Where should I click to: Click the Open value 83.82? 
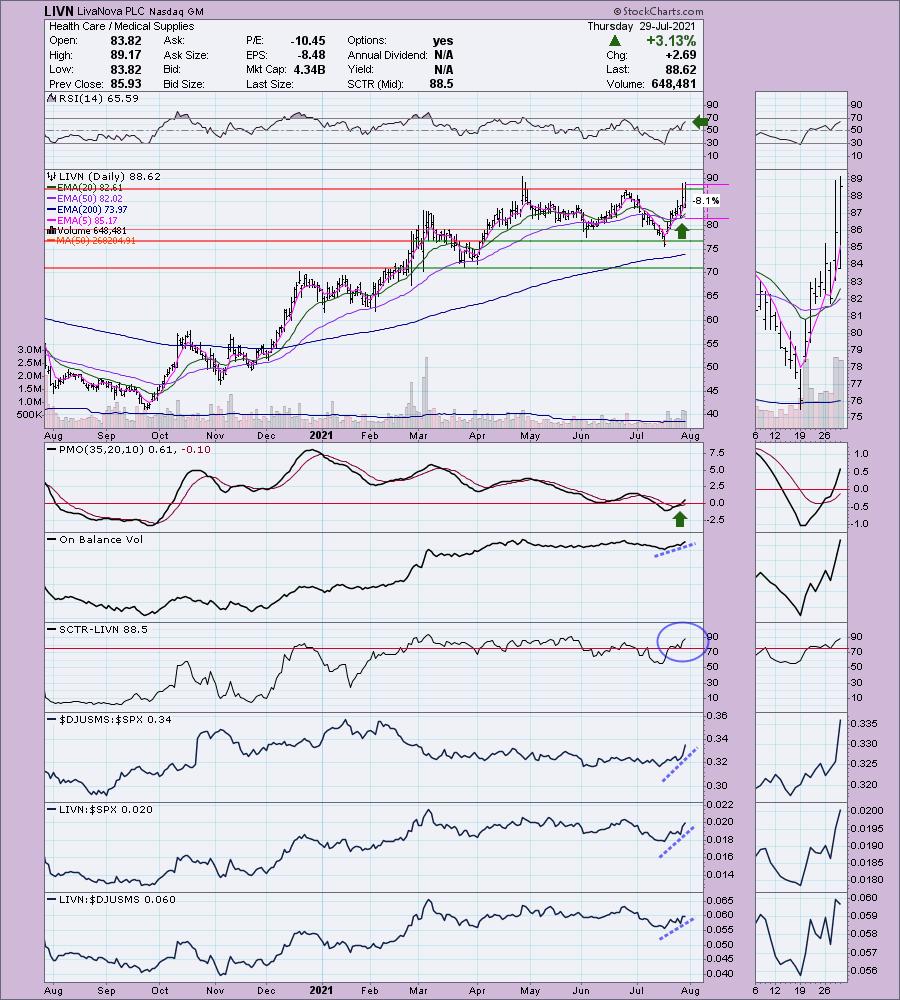[126, 40]
